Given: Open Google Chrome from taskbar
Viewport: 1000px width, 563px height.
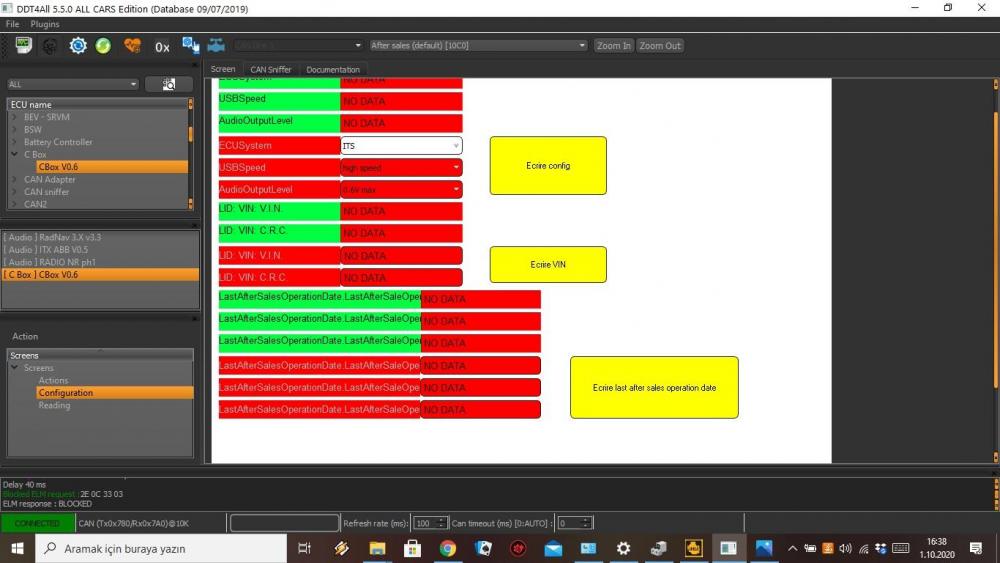Looking at the screenshot, I should tap(448, 548).
